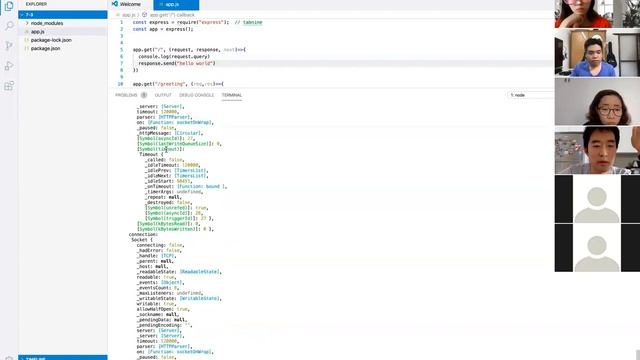Click the callback symbol icon in breadcrumb
Viewport: 640px width, 360px height.
point(144,15)
